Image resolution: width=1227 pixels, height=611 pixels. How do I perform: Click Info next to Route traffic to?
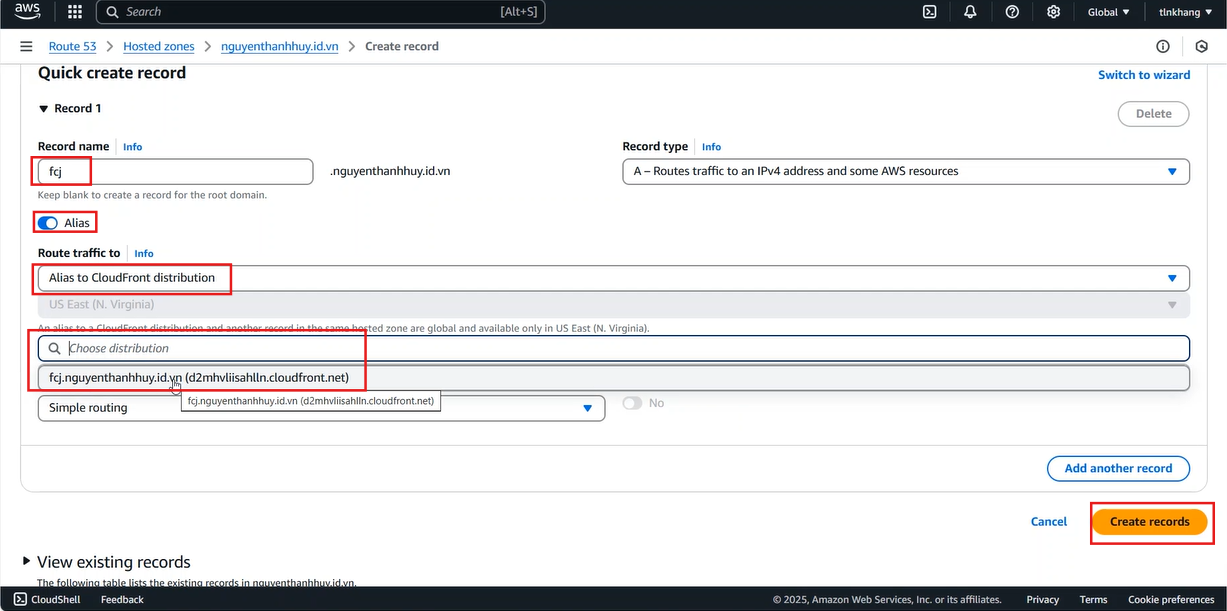point(144,254)
